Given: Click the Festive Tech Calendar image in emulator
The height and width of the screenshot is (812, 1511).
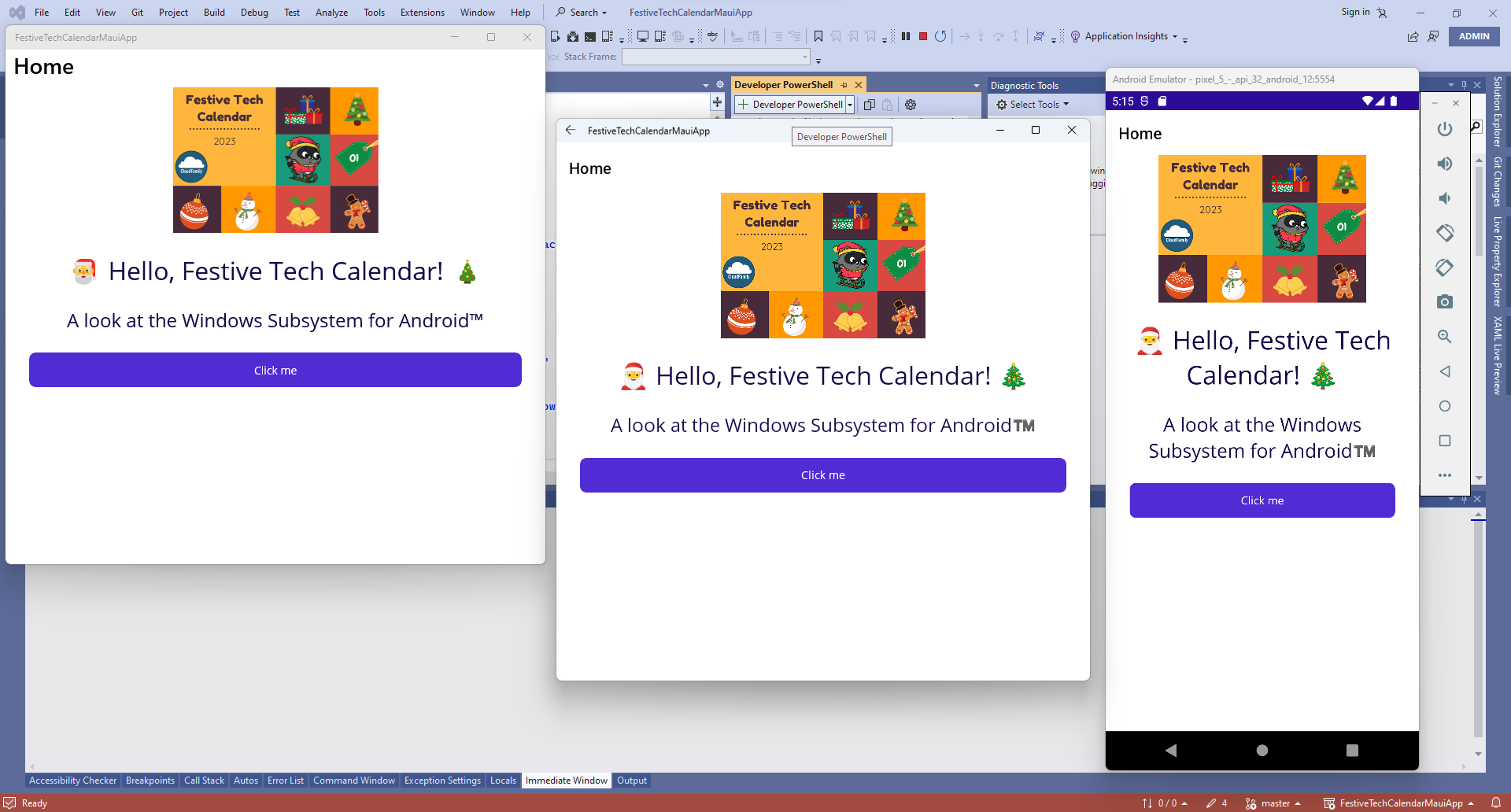Looking at the screenshot, I should [x=1262, y=229].
